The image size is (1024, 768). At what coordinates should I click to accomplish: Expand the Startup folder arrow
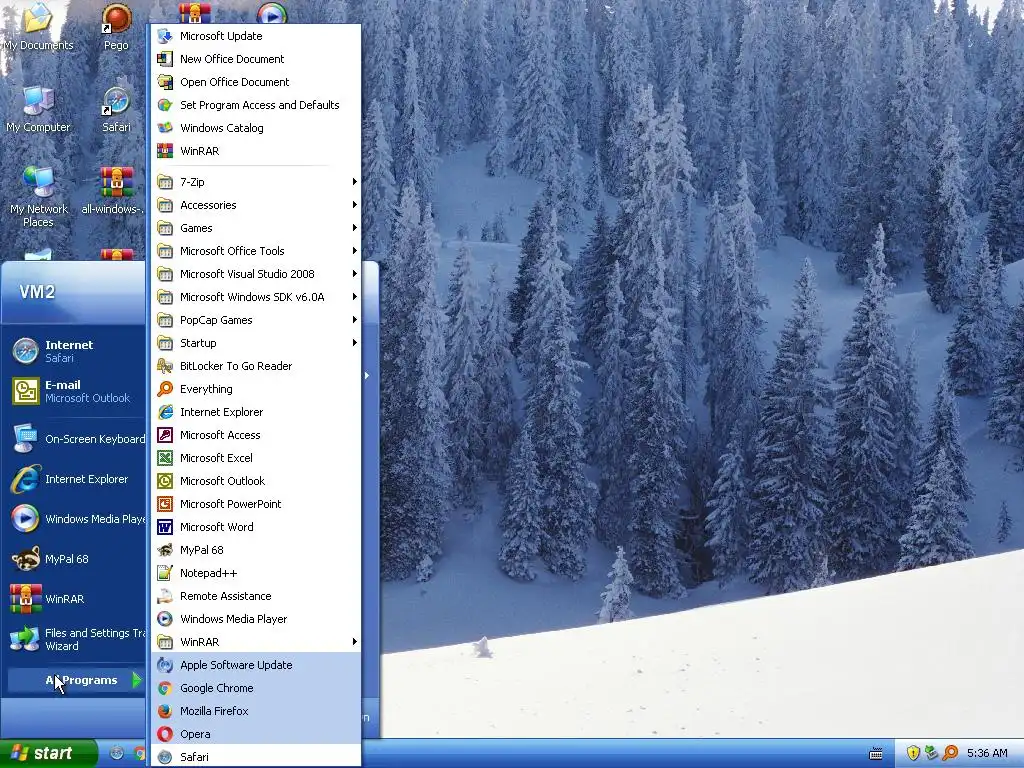[x=354, y=342]
